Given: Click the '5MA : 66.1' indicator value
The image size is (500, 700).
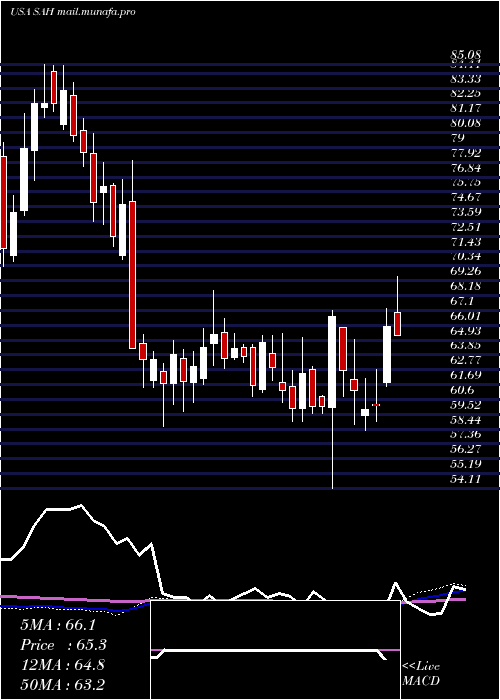Looking at the screenshot, I should tap(58, 625).
